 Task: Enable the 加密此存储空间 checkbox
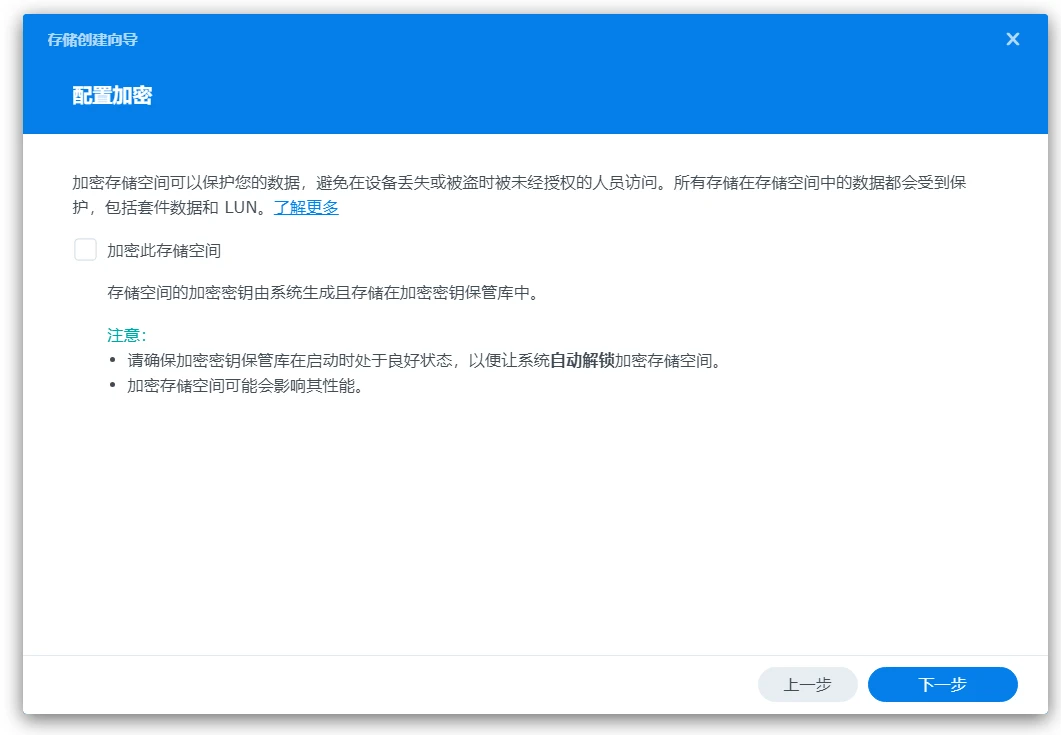coord(85,250)
